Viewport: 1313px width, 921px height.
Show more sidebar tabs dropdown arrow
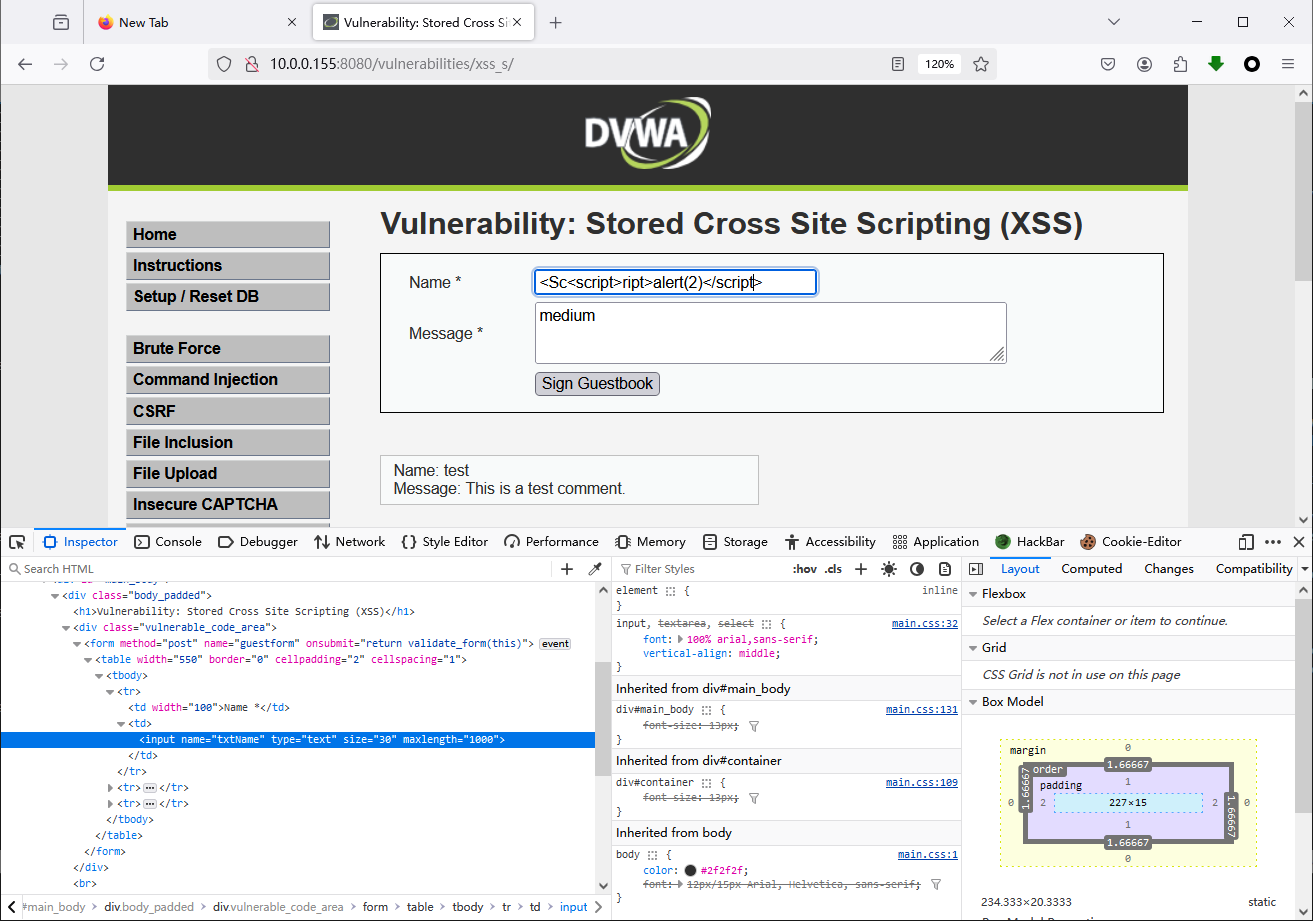pyautogui.click(x=1304, y=569)
